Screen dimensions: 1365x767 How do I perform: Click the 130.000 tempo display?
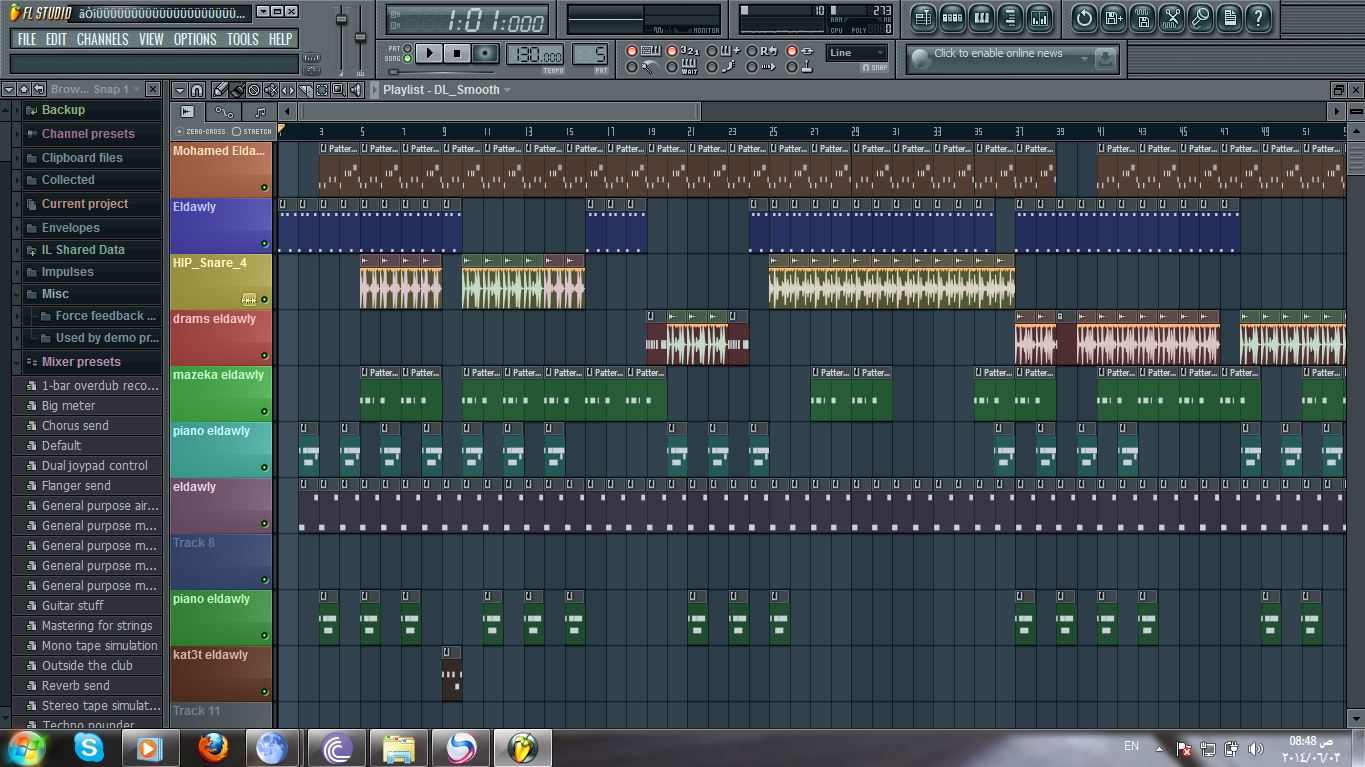point(534,54)
